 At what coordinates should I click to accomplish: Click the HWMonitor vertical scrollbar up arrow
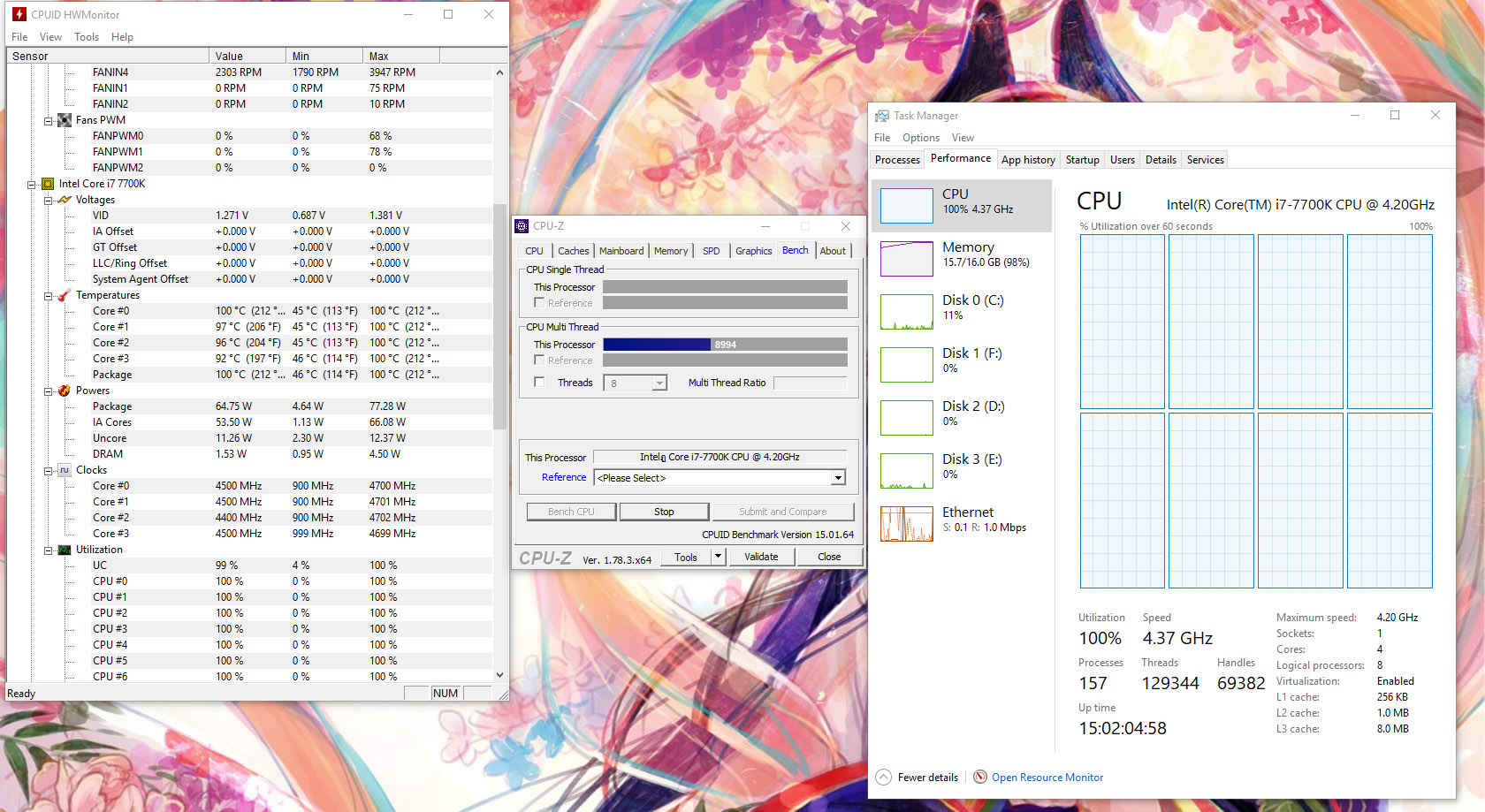(x=499, y=72)
